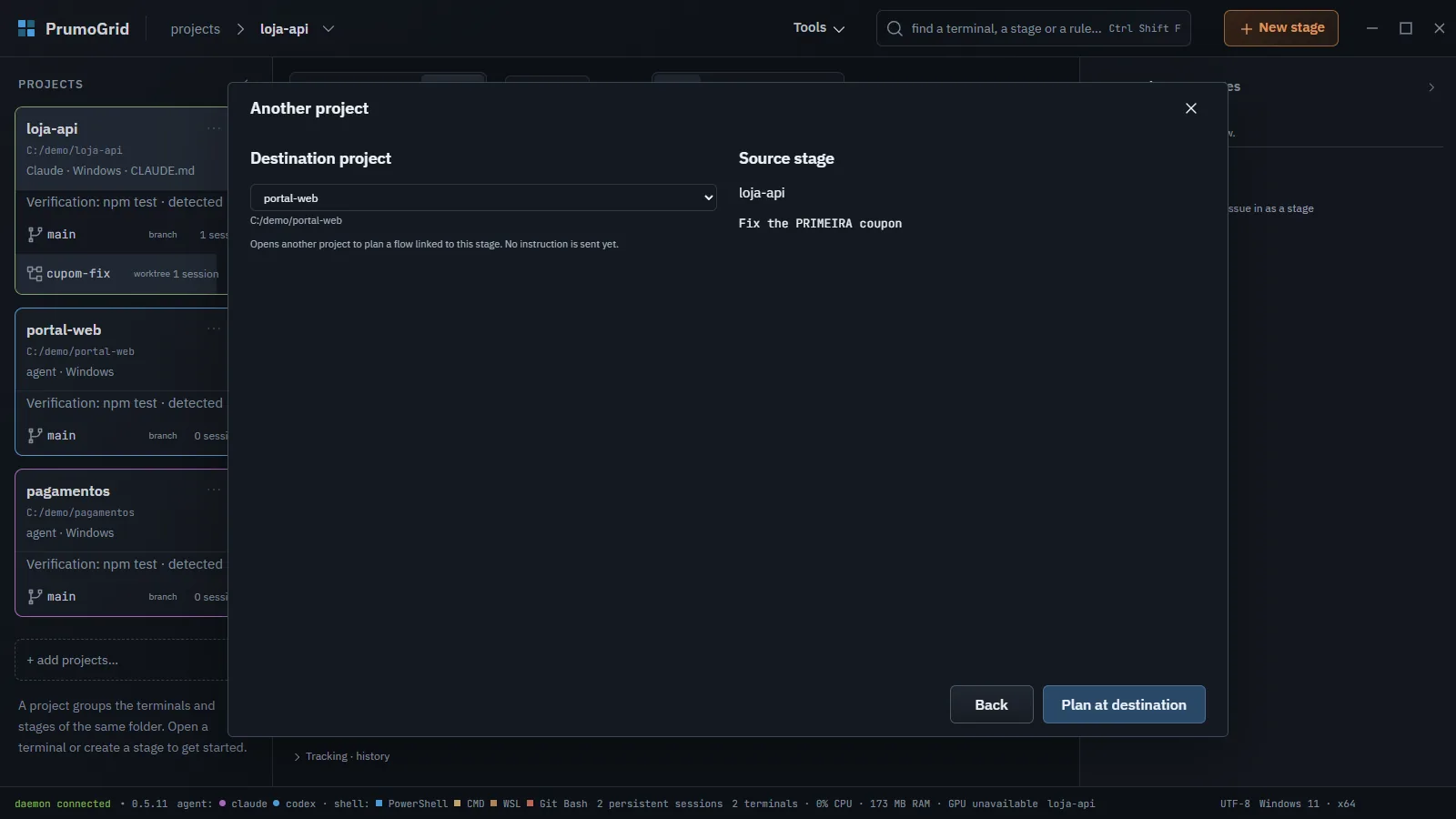This screenshot has width=1456, height=819.
Task: Click the projects breadcrumb
Action: coord(195,29)
